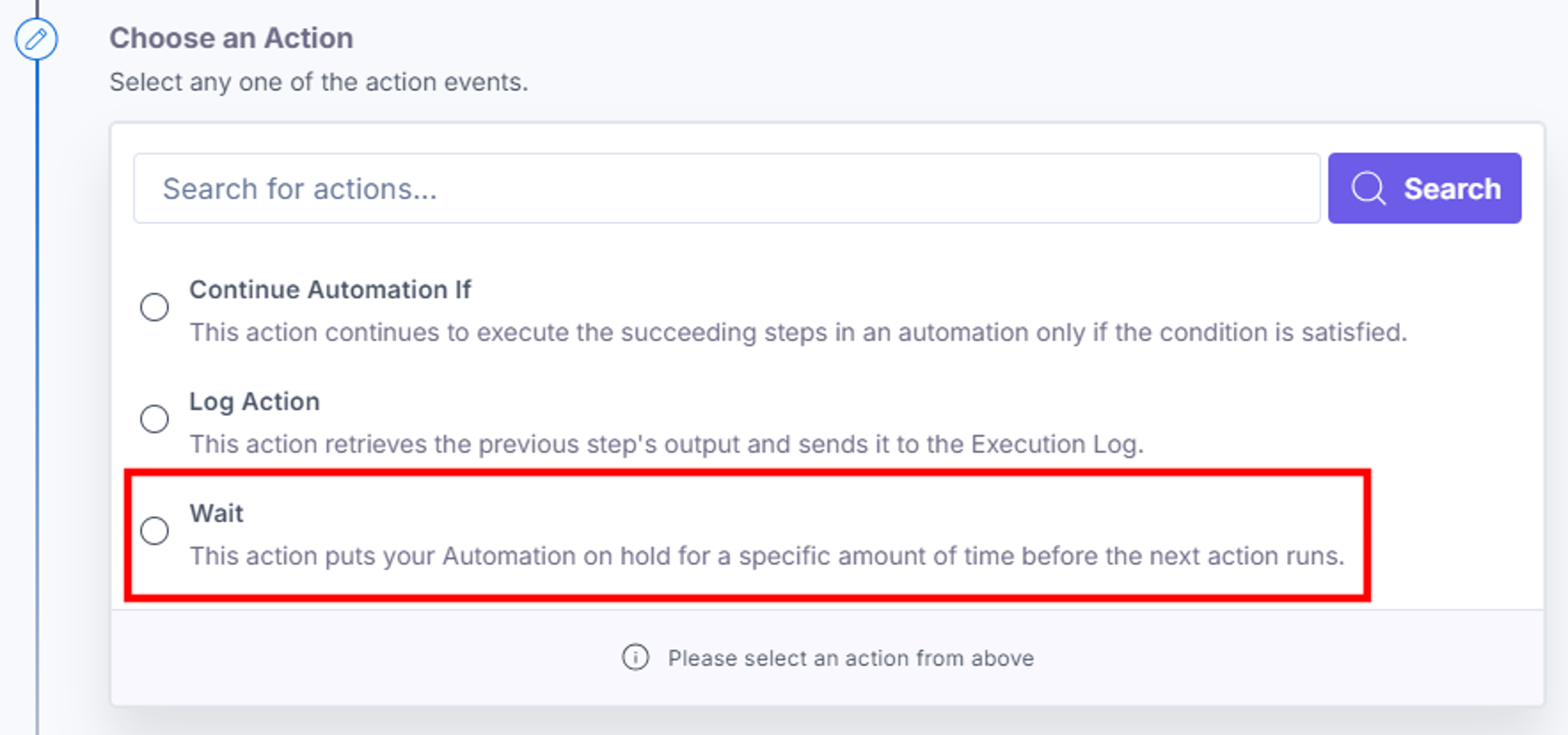The height and width of the screenshot is (735, 1568).
Task: Select the Log Action radio button
Action: point(155,419)
